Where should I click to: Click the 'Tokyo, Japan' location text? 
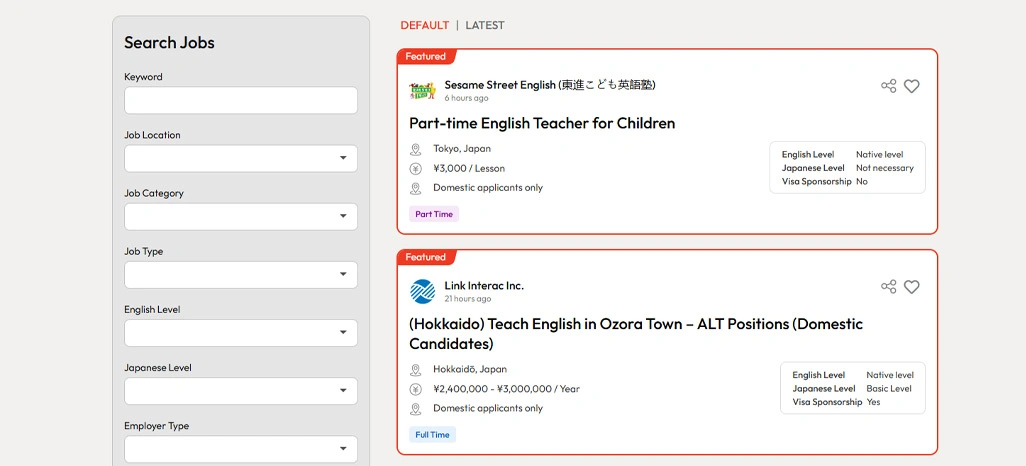tap(462, 149)
